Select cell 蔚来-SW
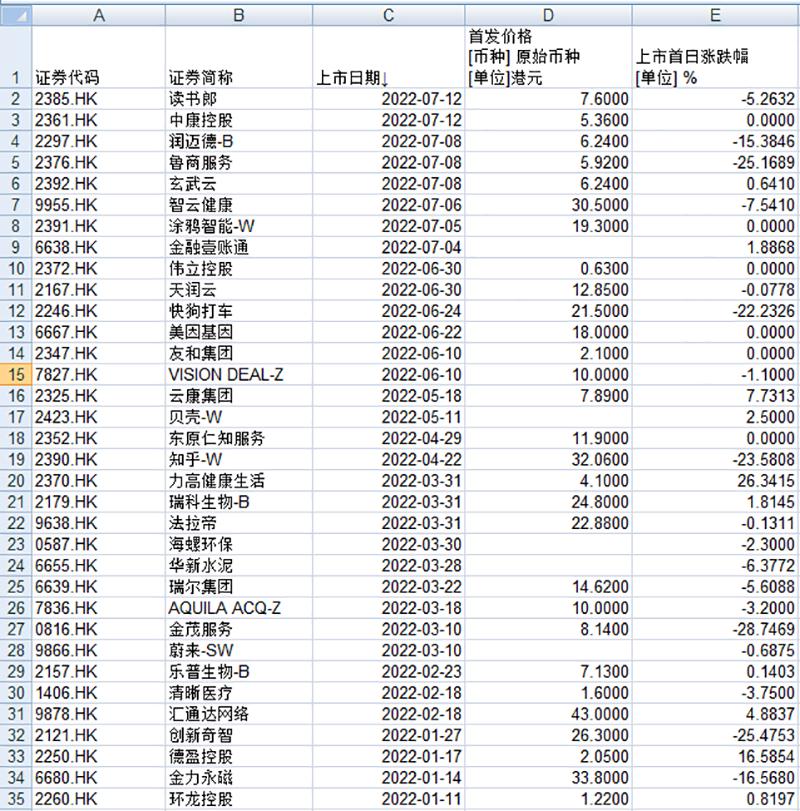 pyautogui.click(x=239, y=650)
